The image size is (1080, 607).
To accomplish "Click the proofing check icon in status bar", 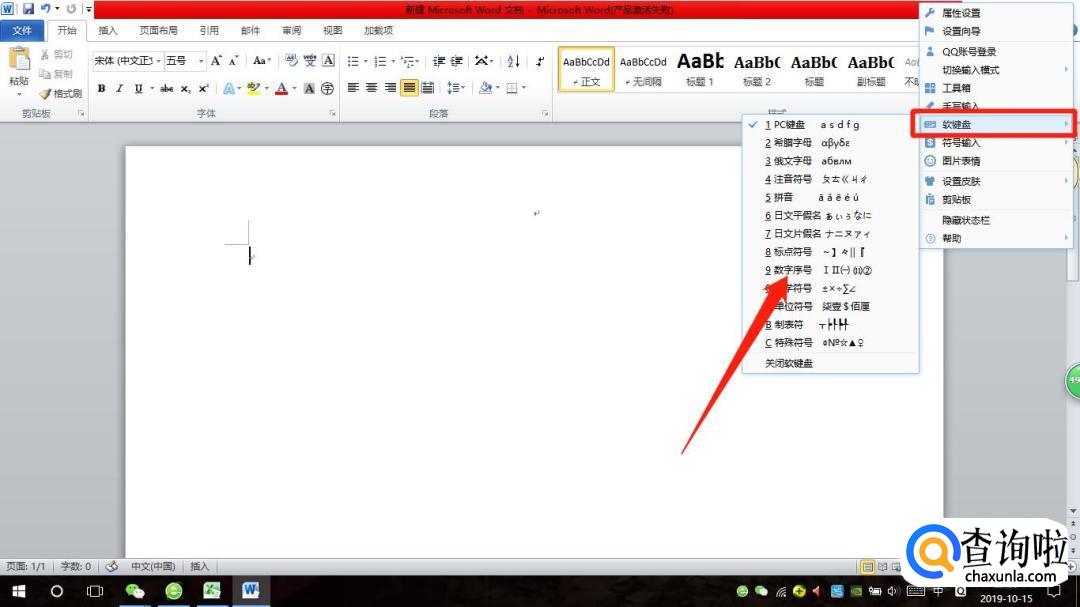I will pos(112,566).
